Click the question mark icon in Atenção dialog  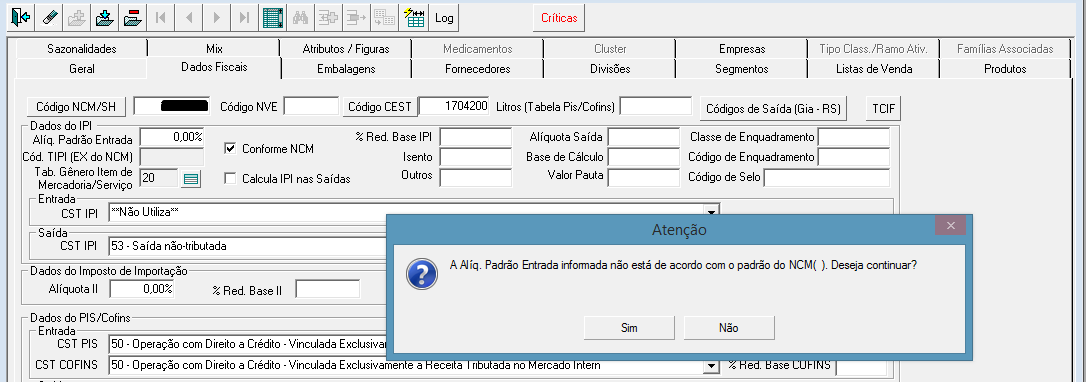[x=422, y=275]
